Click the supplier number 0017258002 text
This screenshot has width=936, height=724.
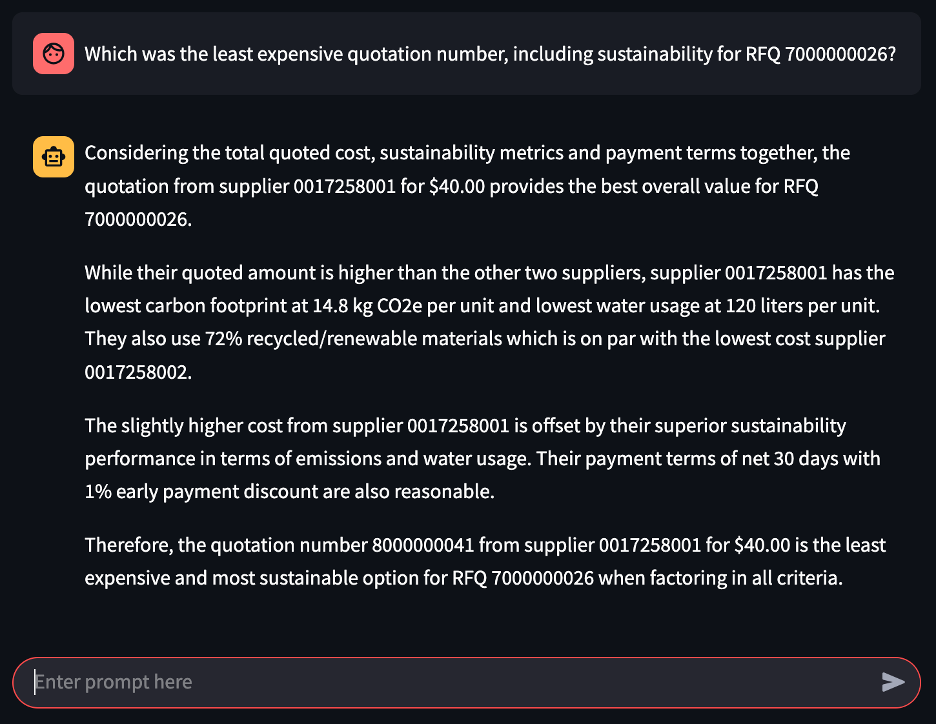pos(137,372)
